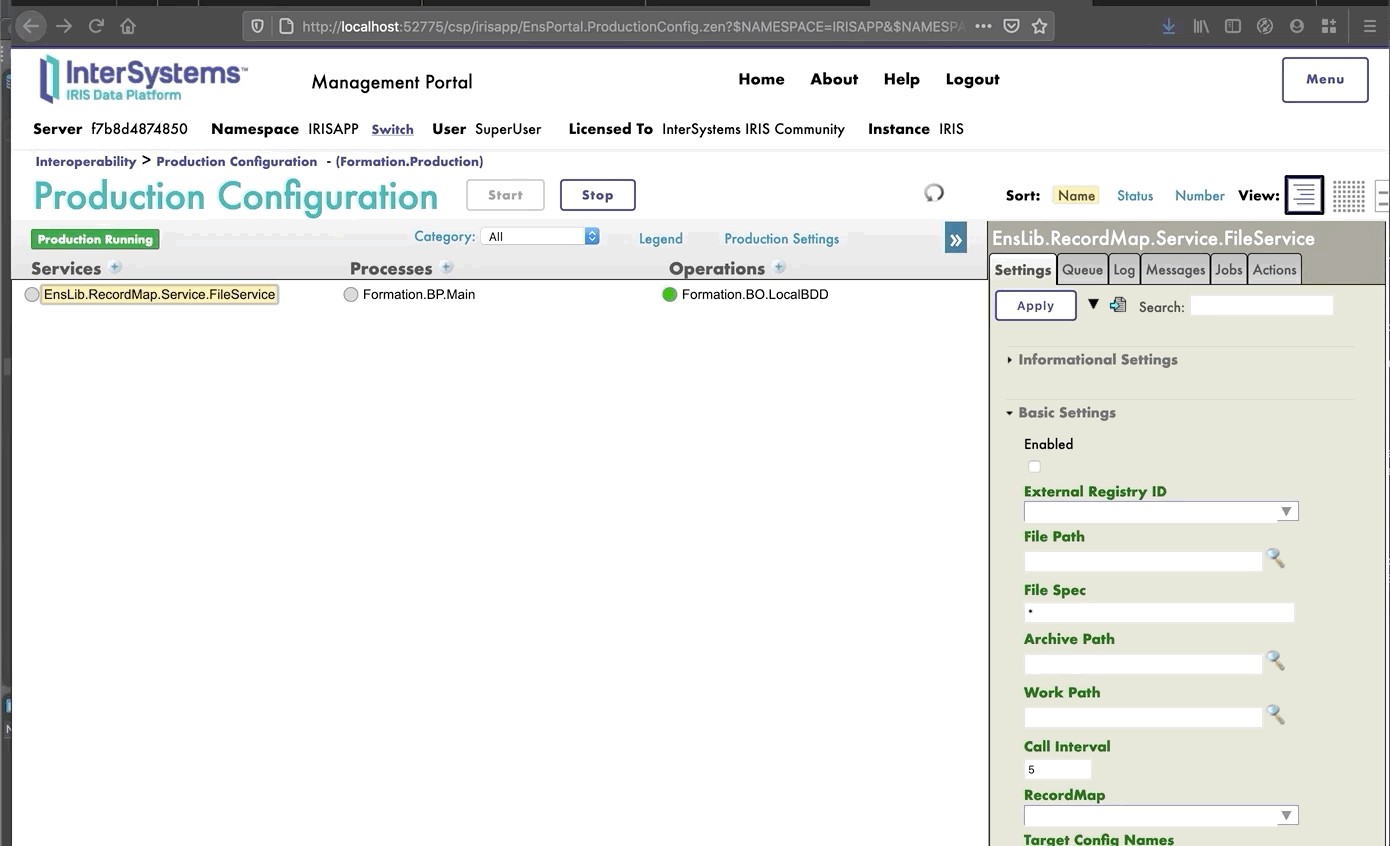
Task: Click the green Formation.BO.LocalBDD status indicator
Action: [670, 295]
